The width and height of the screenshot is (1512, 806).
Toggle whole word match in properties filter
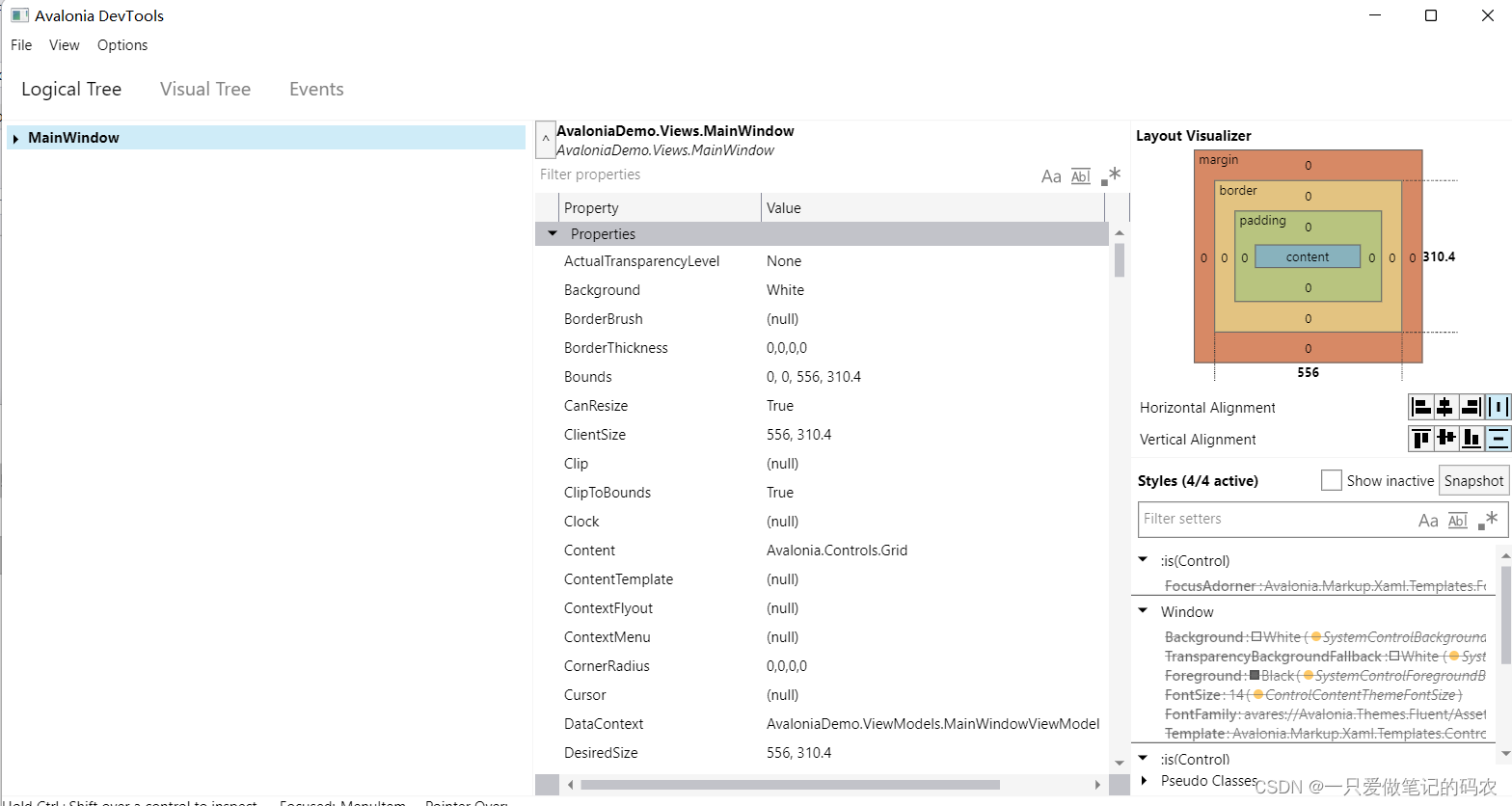coord(1081,176)
